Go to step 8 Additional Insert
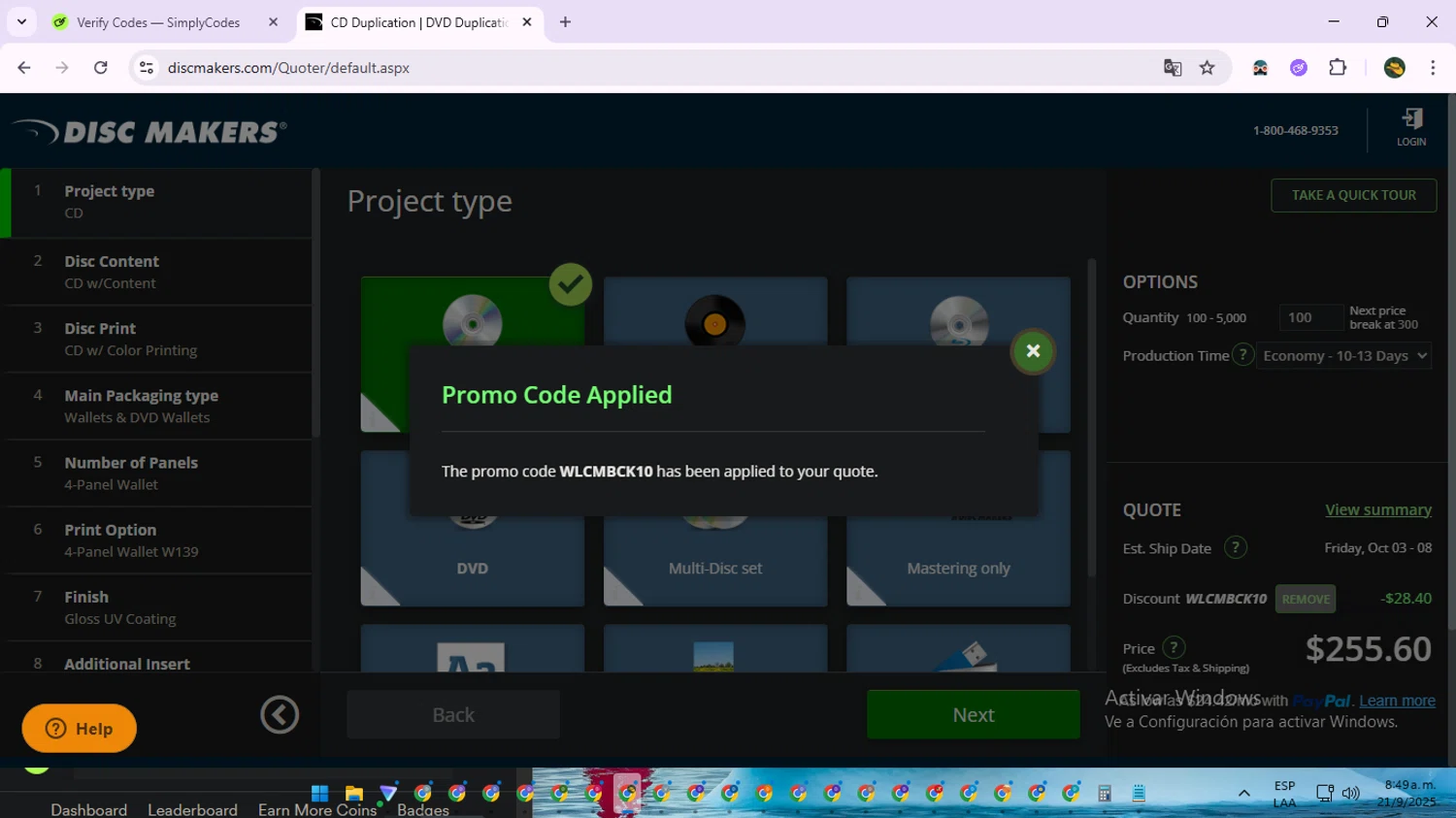Image resolution: width=1456 pixels, height=818 pixels. [155, 657]
